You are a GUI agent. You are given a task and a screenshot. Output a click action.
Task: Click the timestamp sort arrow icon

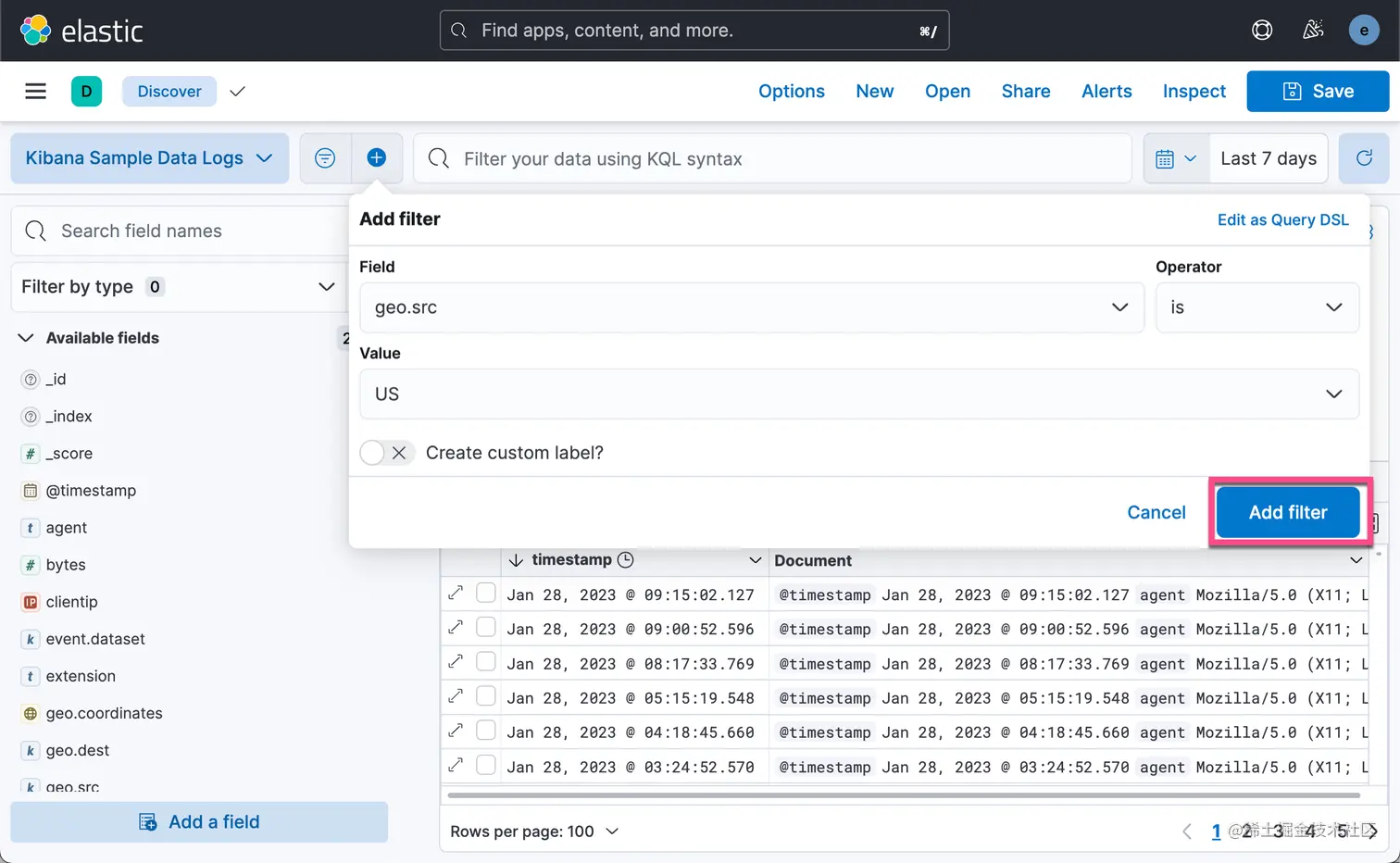point(517,560)
